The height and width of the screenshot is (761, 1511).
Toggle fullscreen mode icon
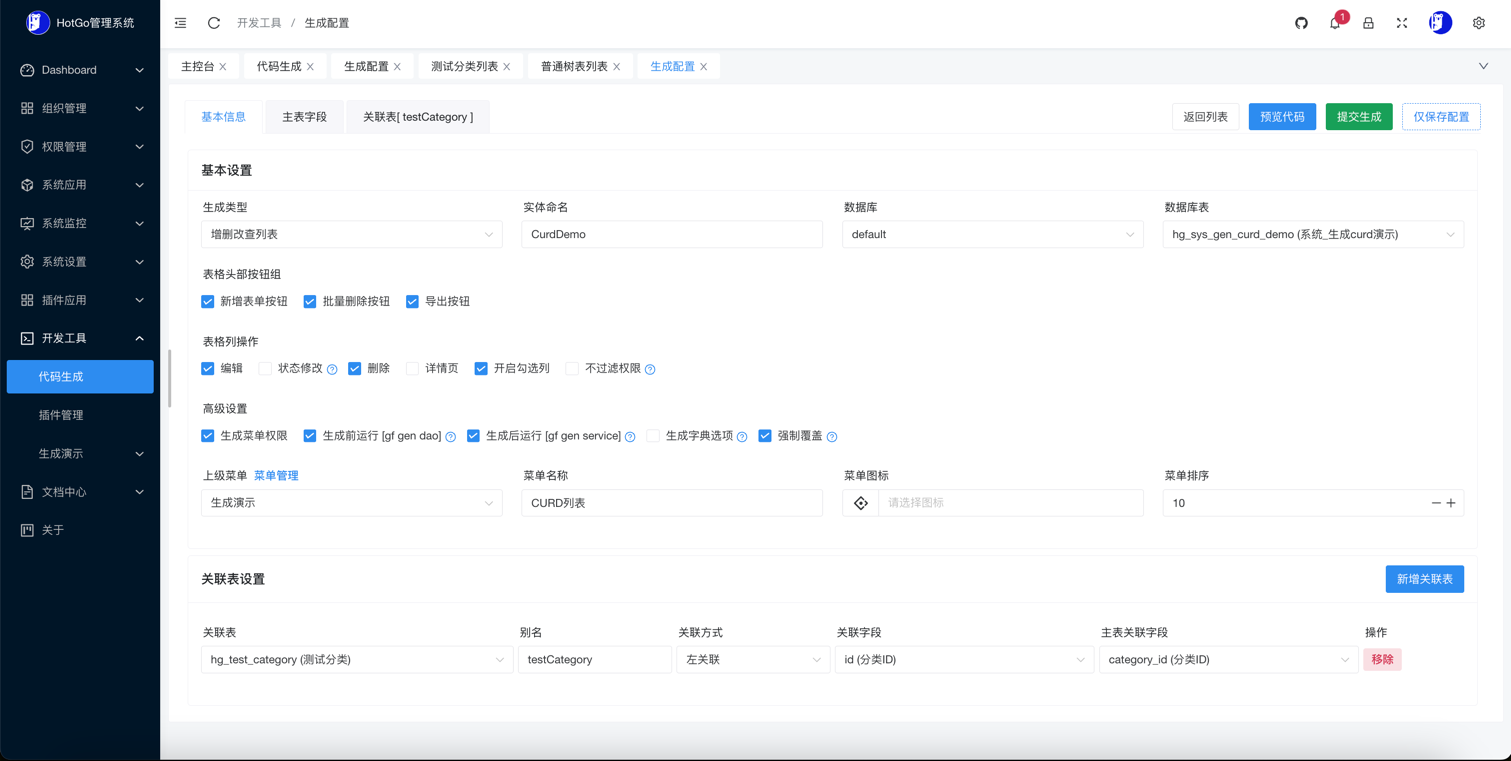coord(1402,23)
